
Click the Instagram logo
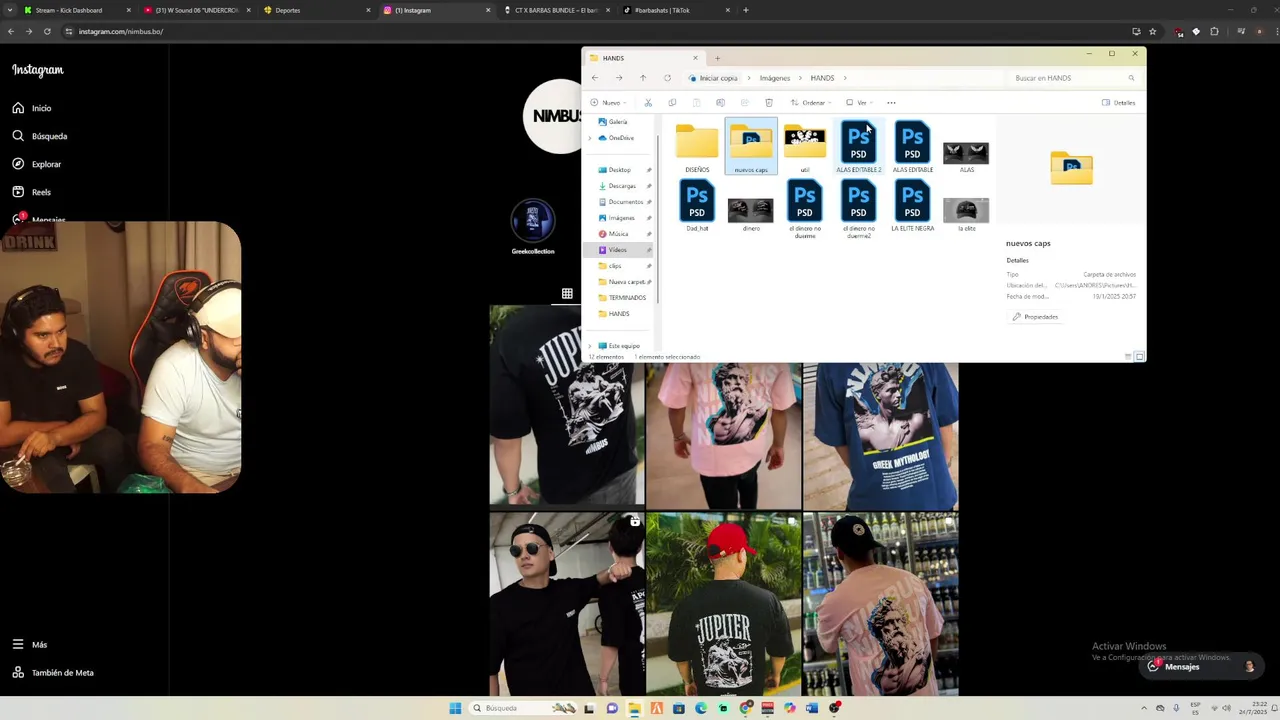click(38, 70)
